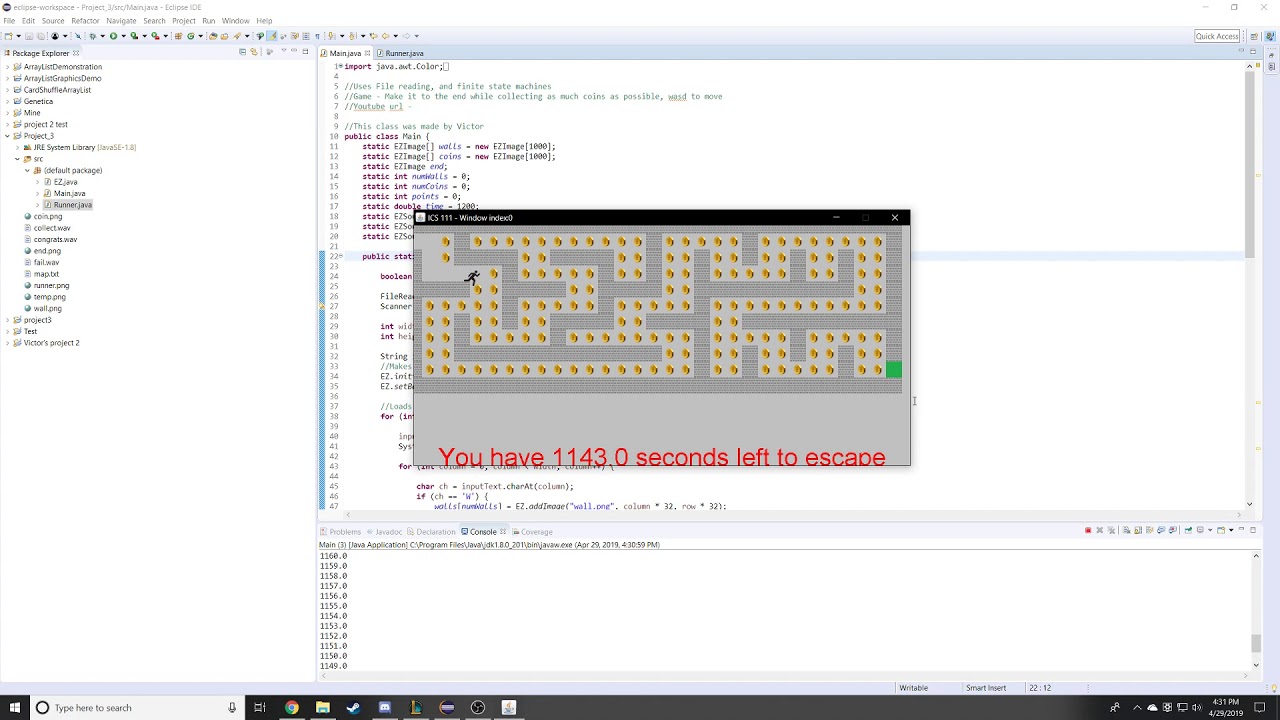Image resolution: width=1280 pixels, height=720 pixels.
Task: Open the Refactor menu
Action: (x=85, y=20)
